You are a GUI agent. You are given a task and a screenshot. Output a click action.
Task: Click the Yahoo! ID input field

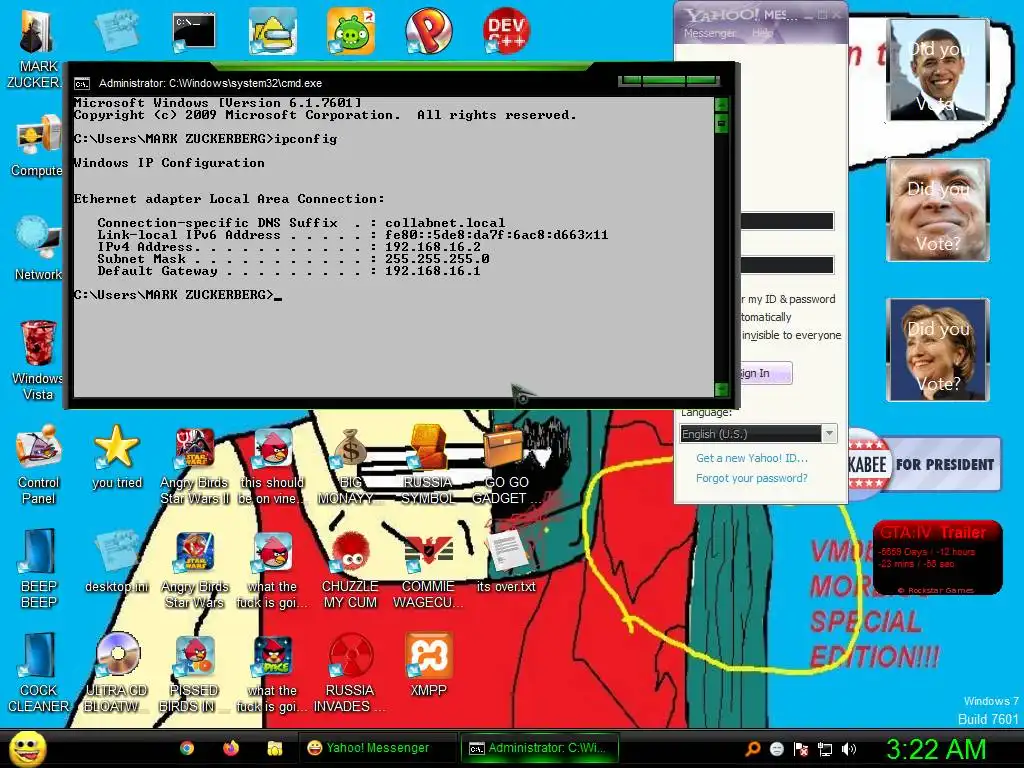click(787, 221)
